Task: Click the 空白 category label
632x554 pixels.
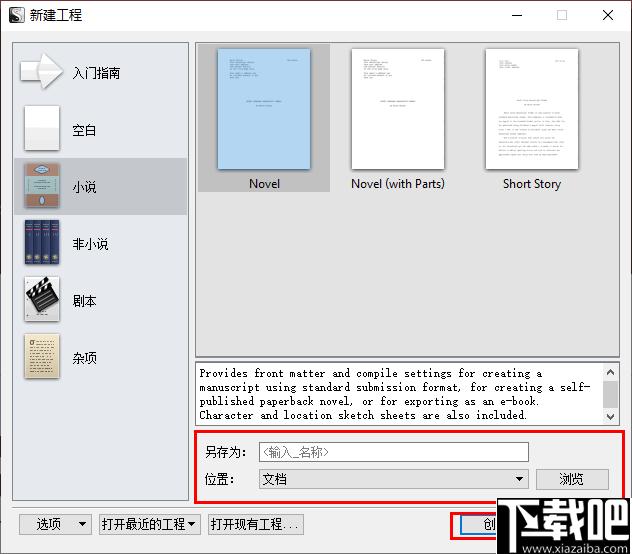Action: 84,130
